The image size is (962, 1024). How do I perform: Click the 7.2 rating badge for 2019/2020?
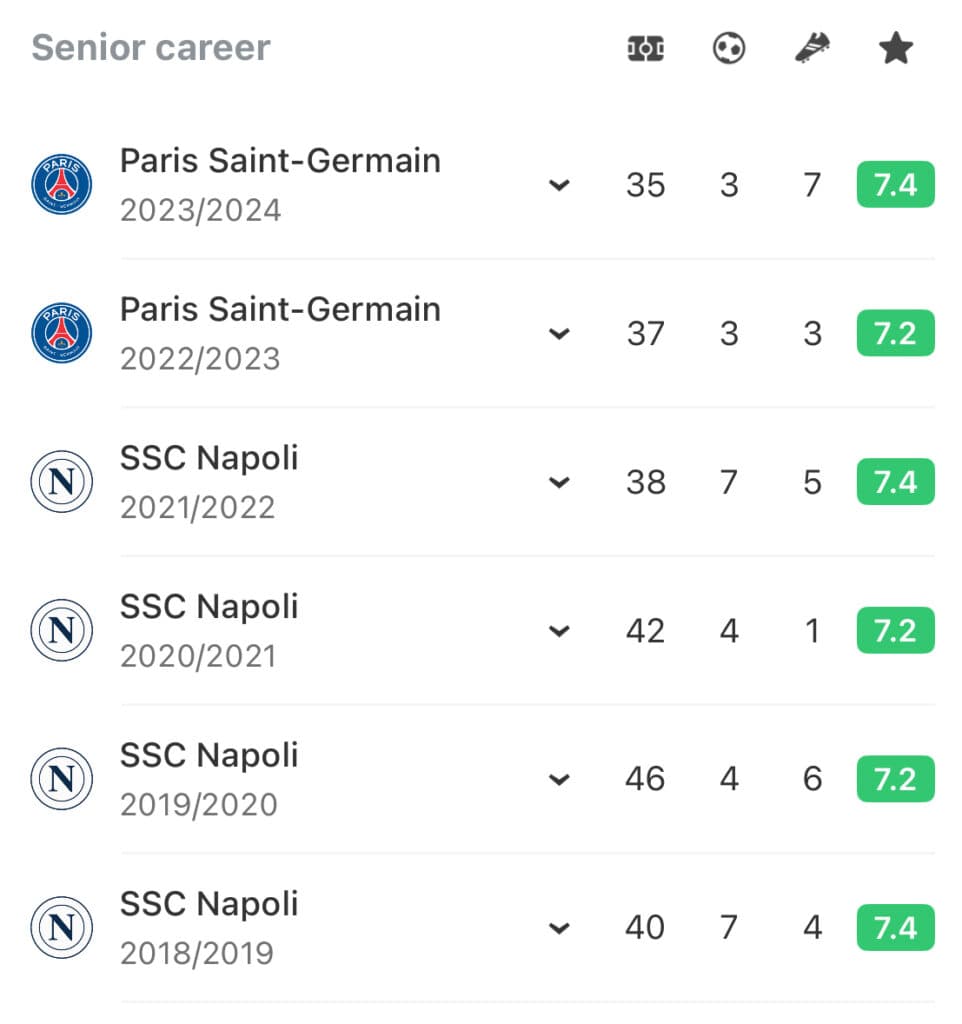(895, 778)
